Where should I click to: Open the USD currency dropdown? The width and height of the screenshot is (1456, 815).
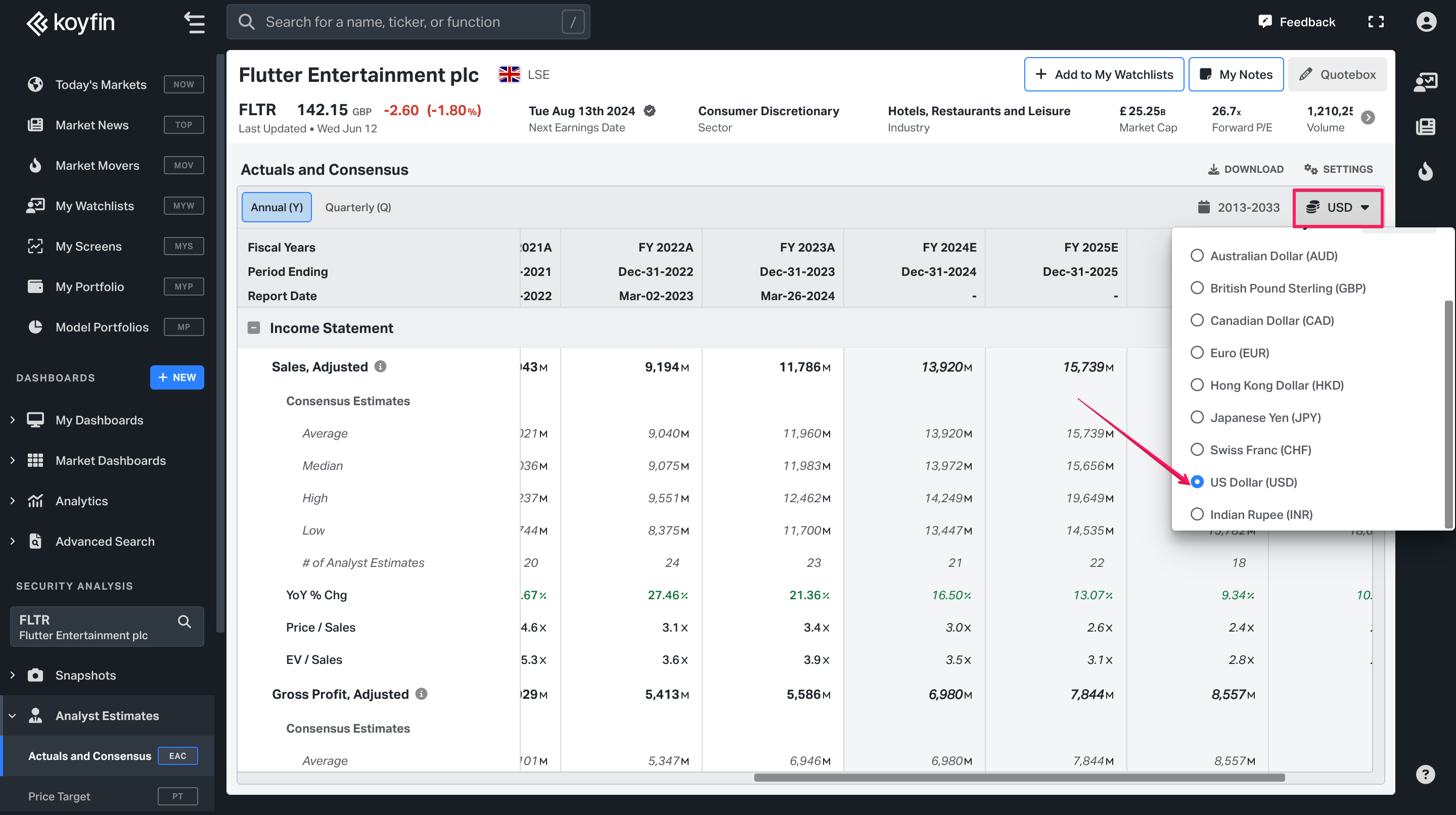pos(1337,207)
